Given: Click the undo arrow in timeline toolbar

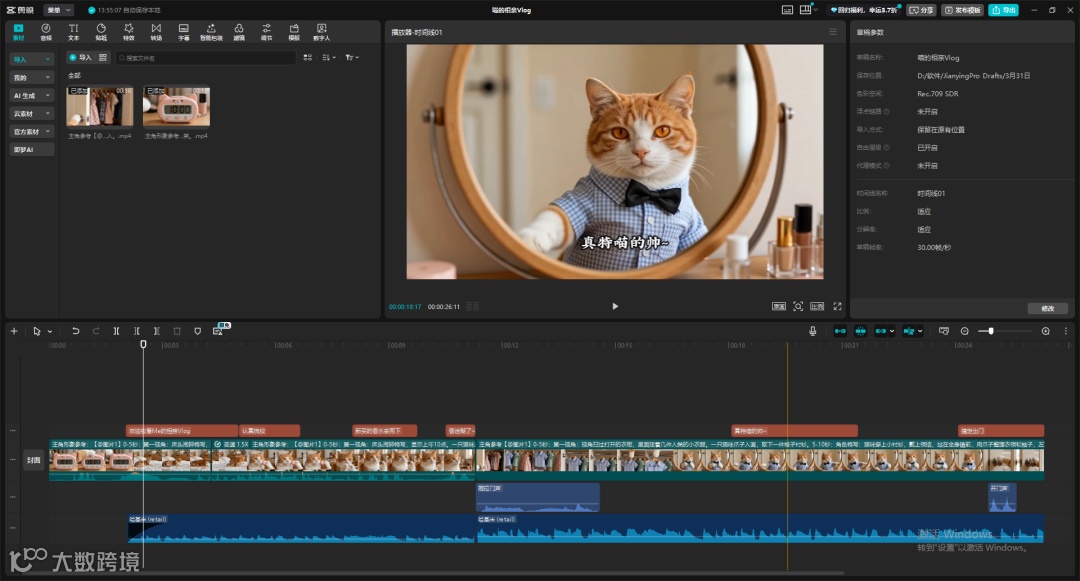Looking at the screenshot, I should (75, 331).
